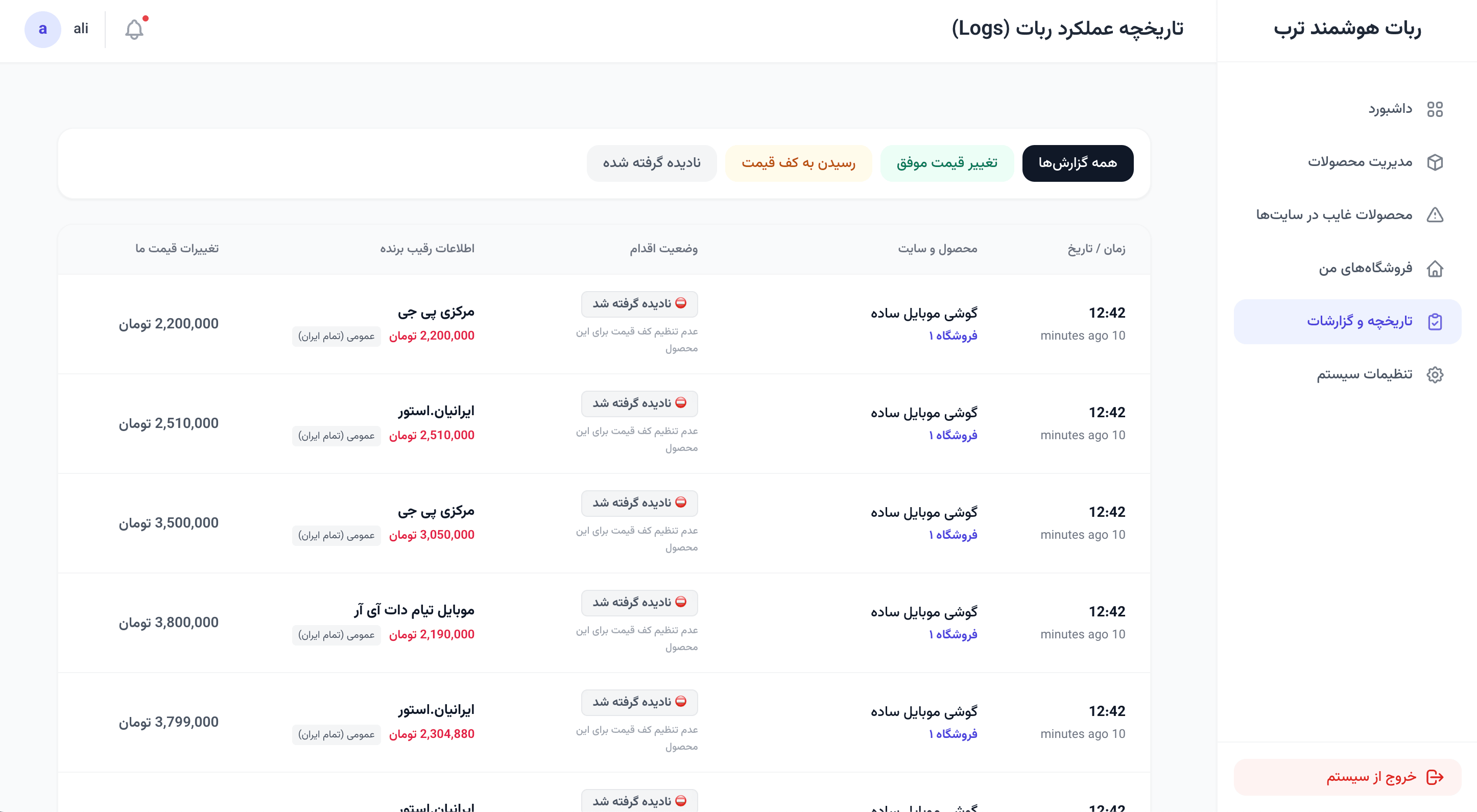
Task: Select تاریخچه و گزارشات menu item
Action: (1347, 322)
